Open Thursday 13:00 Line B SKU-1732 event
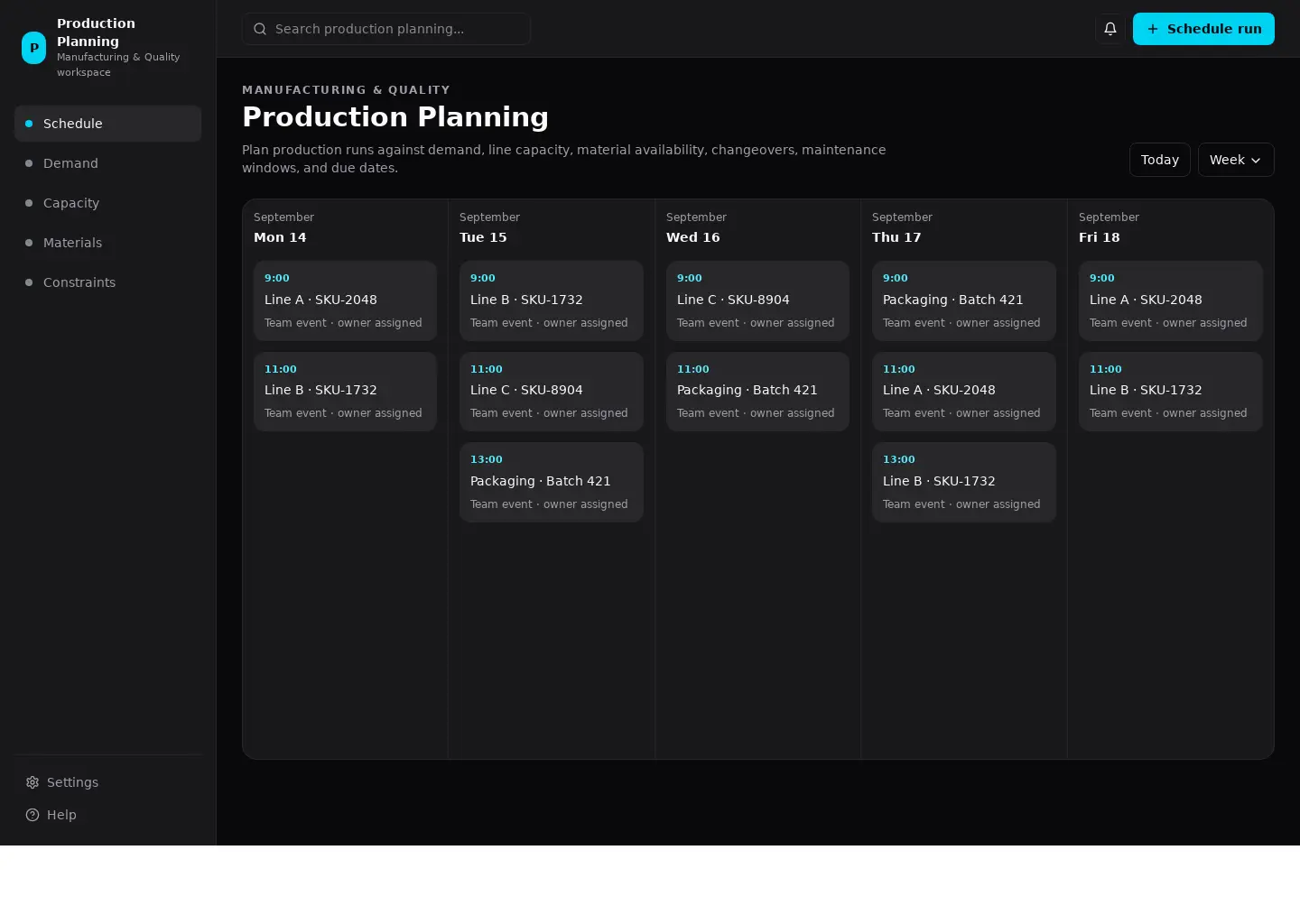 (x=964, y=482)
